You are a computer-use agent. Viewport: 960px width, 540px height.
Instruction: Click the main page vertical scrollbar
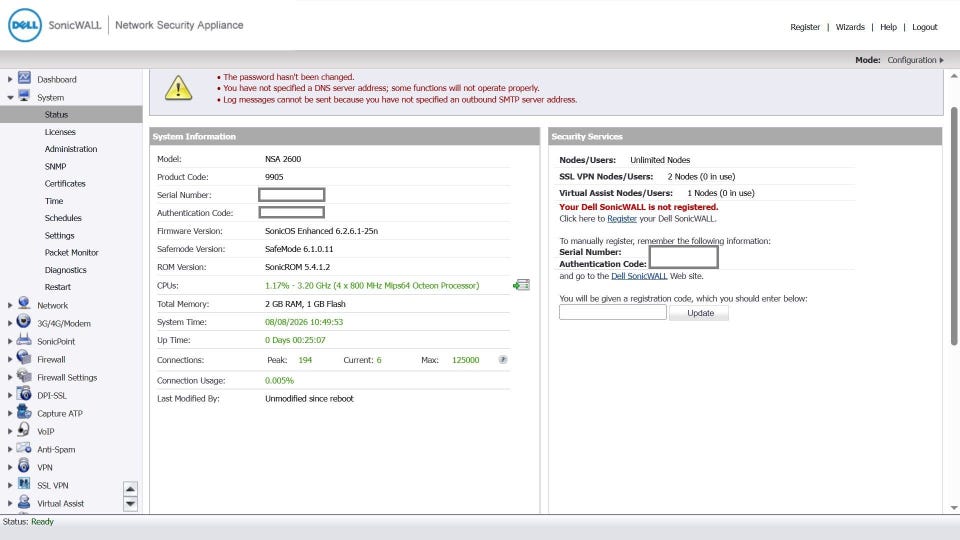(954, 225)
